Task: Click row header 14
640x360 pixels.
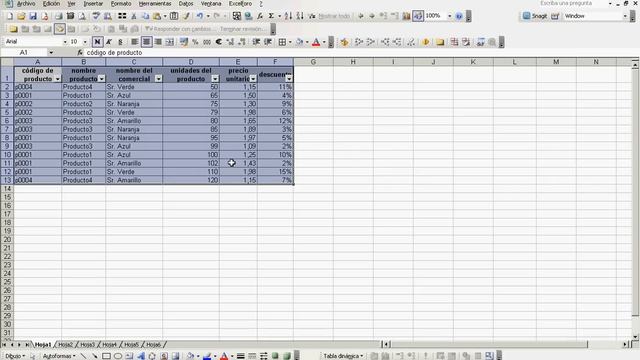Action: (x=7, y=189)
